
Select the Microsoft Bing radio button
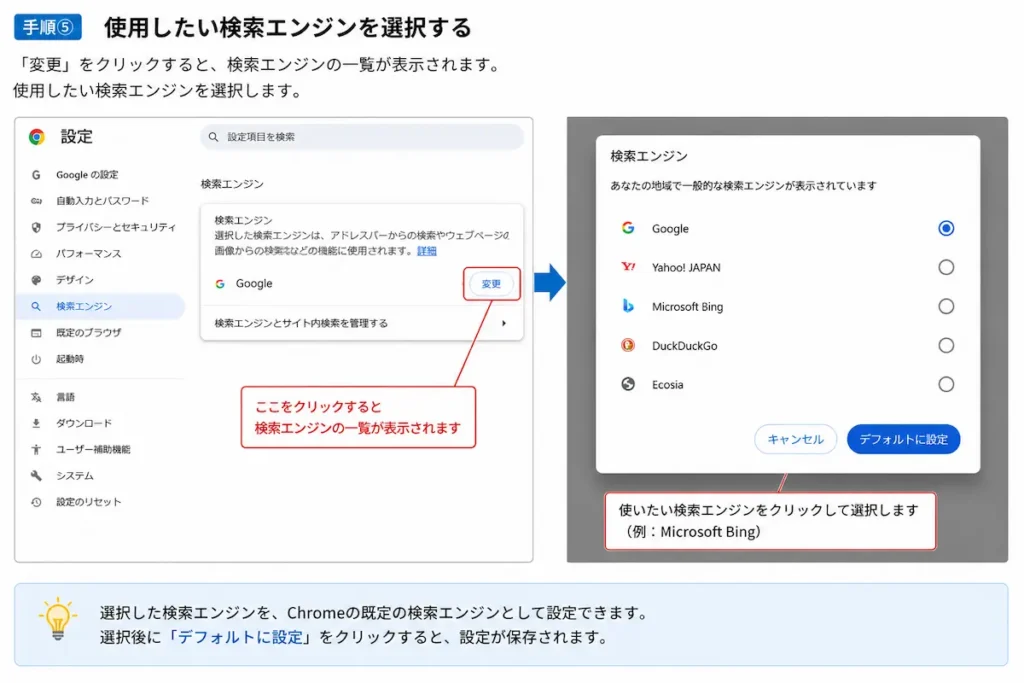tap(946, 306)
